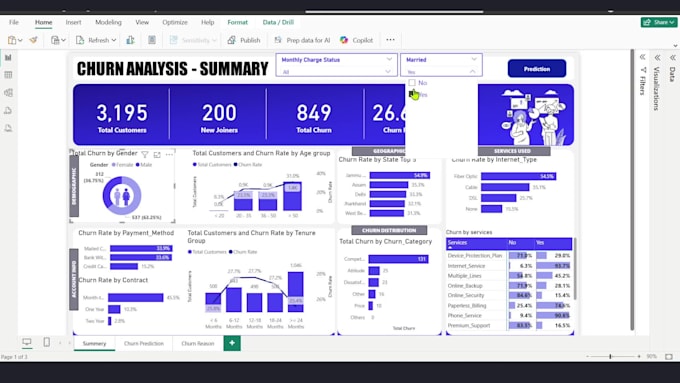This screenshot has width=680, height=383.
Task: Open the Insert ribbon tab
Action: (x=73, y=22)
